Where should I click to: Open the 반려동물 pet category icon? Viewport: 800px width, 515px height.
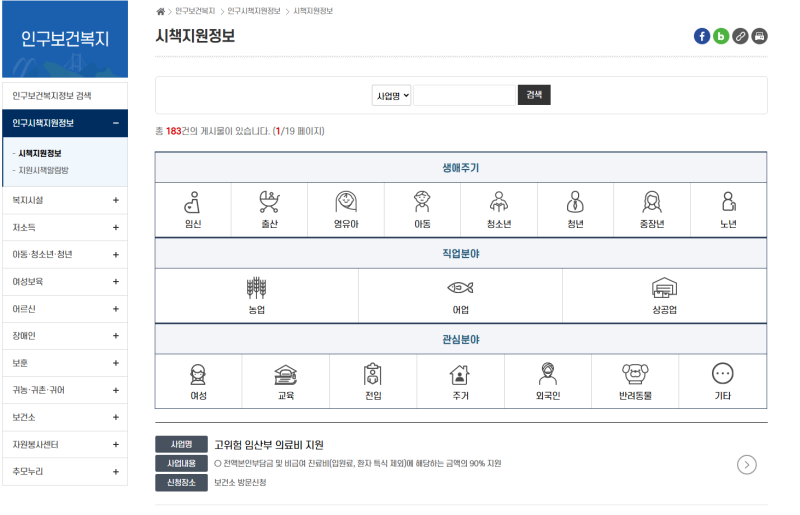click(635, 375)
